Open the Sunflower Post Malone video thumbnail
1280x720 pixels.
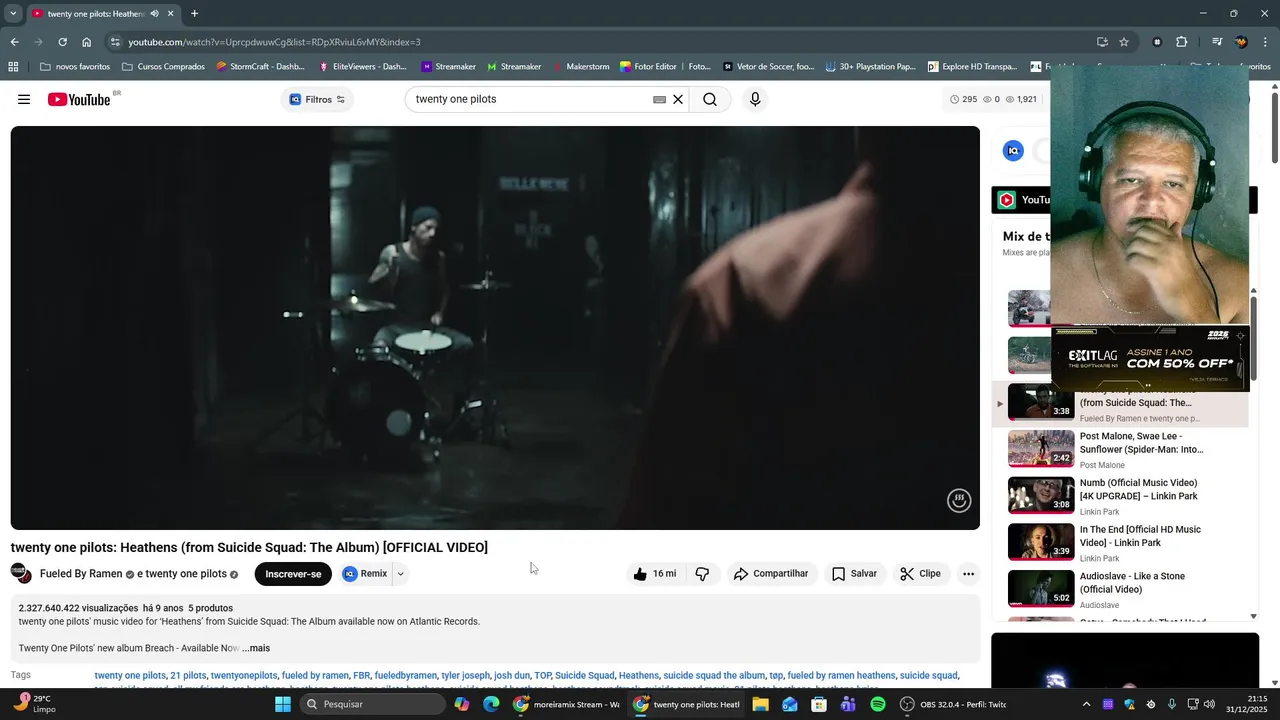click(1041, 449)
